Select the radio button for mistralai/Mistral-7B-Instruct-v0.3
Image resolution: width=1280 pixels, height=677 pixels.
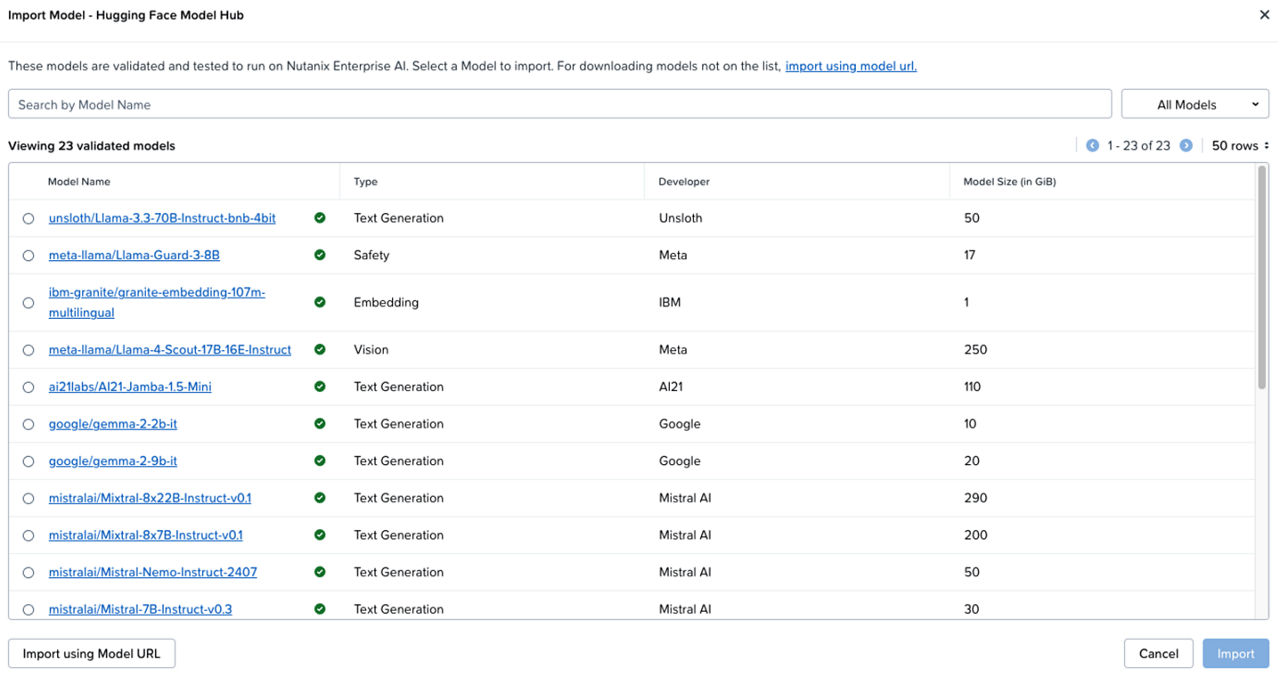coord(28,608)
